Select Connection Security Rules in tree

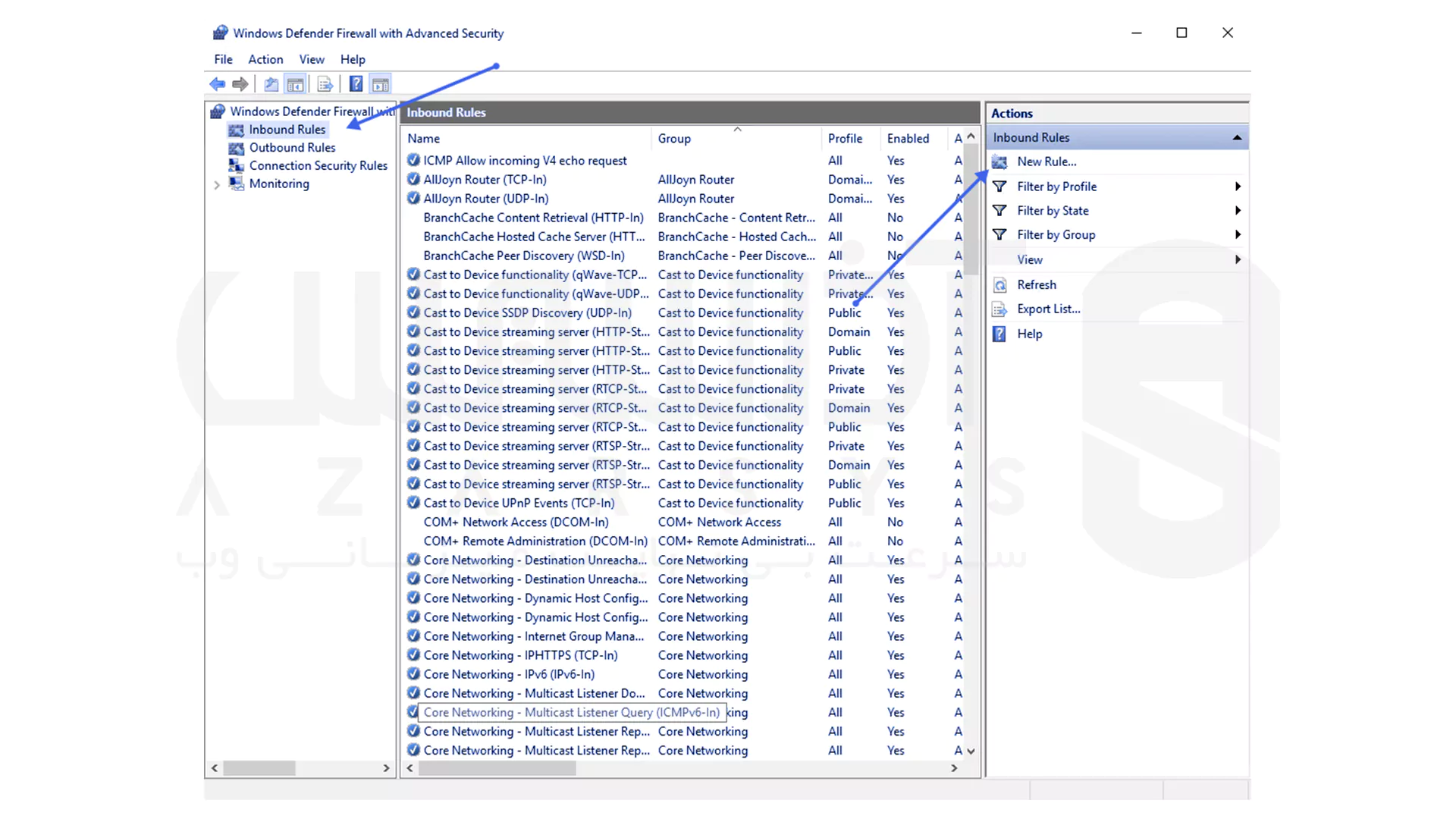coord(318,165)
